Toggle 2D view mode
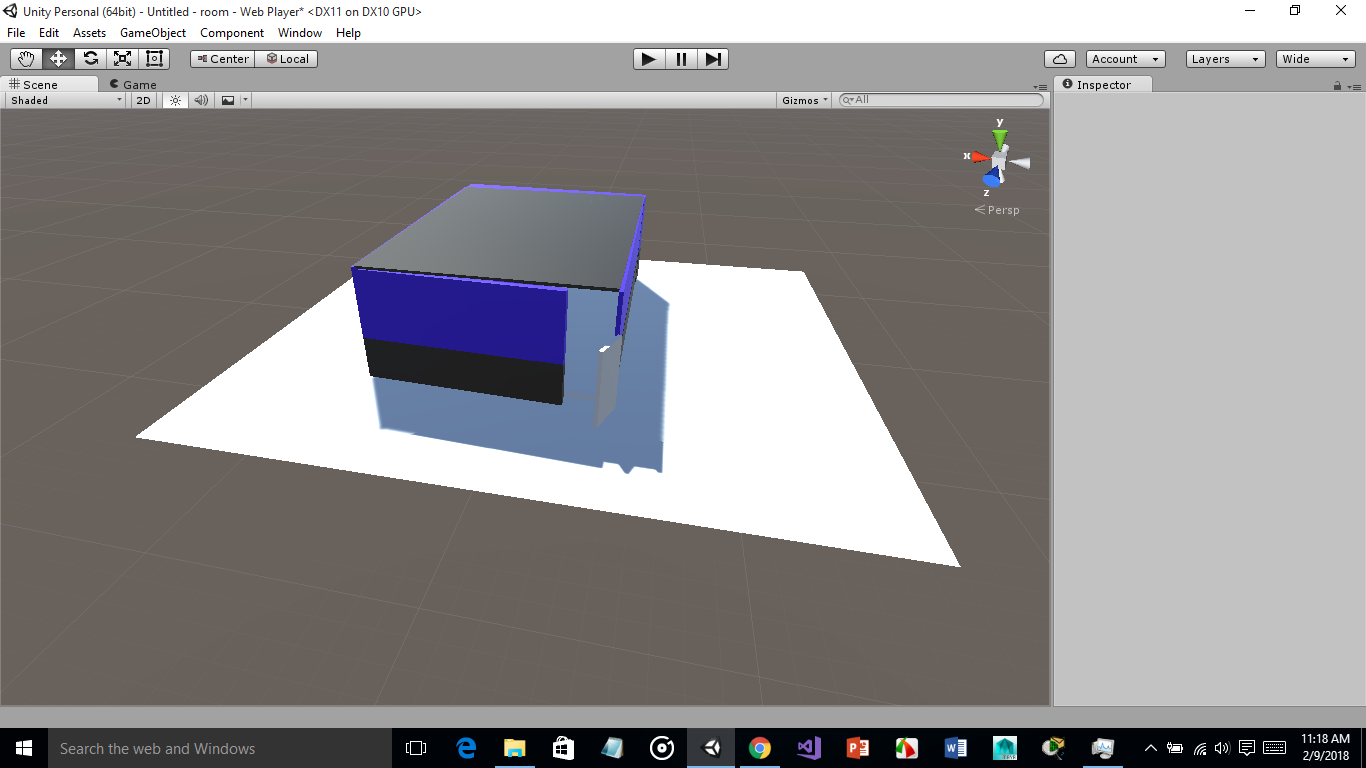1366x768 pixels. [x=143, y=100]
